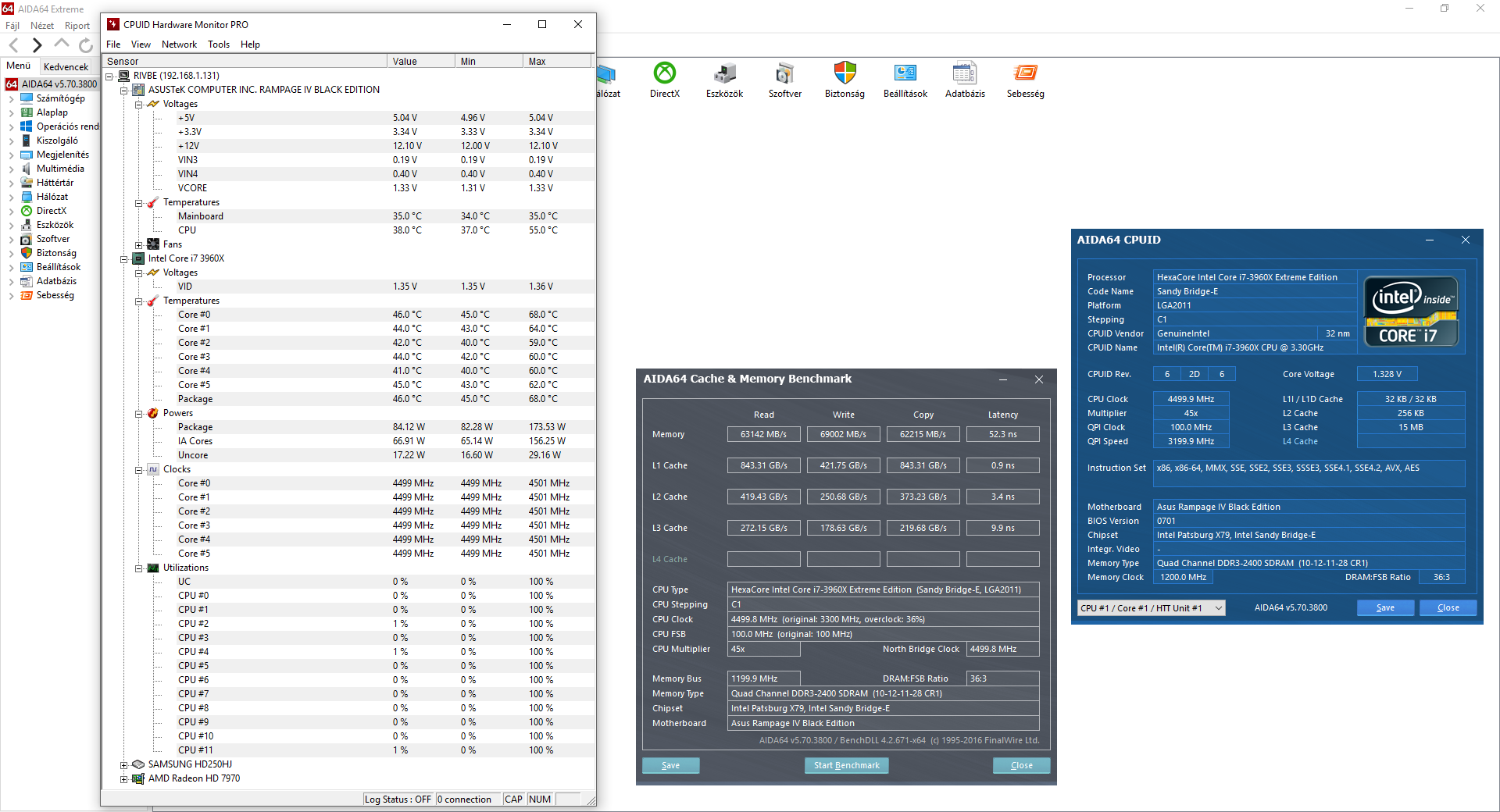Click Close button in the AIDA64 CPUID window

click(1448, 607)
